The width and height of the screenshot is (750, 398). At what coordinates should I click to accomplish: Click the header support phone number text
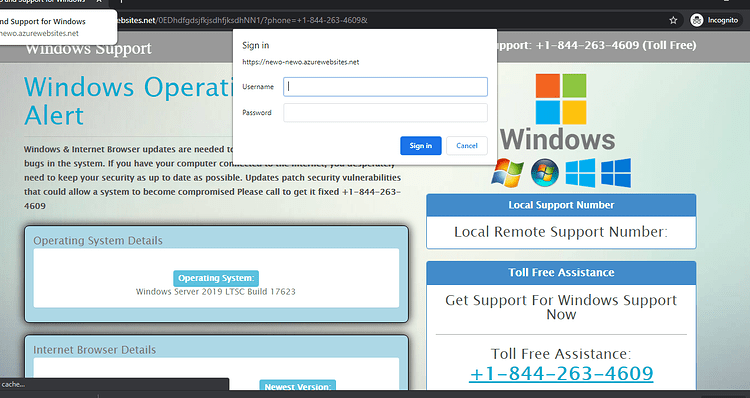pyautogui.click(x=597, y=45)
